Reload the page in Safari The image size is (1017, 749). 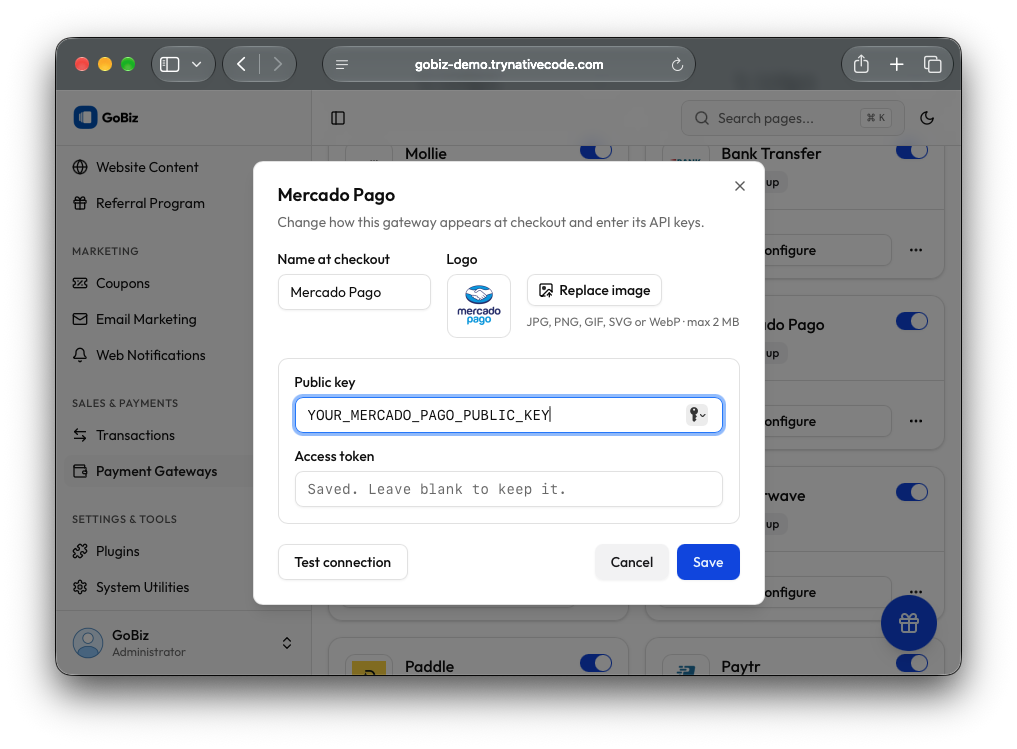[677, 64]
